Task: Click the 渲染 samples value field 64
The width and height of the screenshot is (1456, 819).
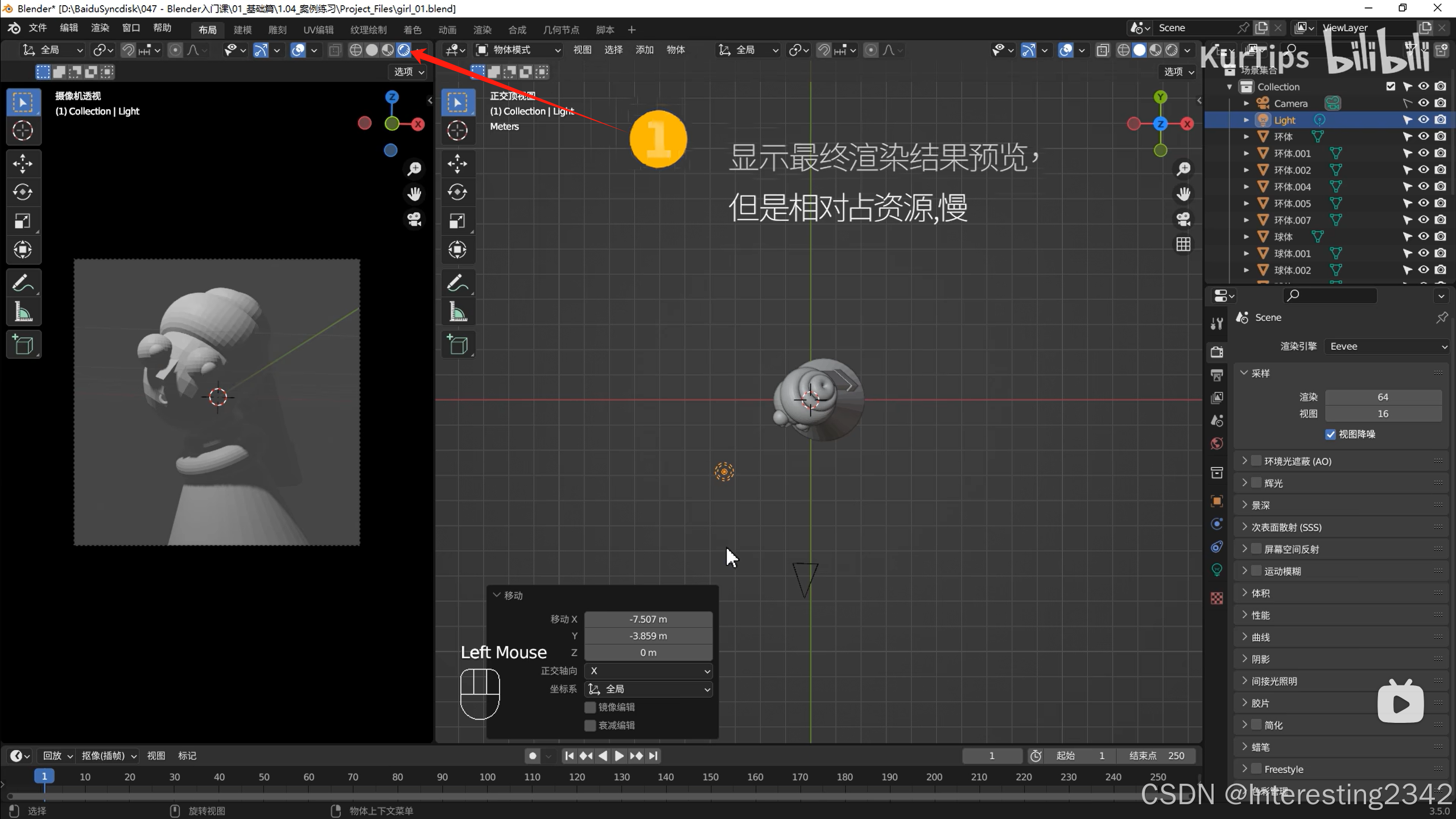Action: coord(1382,397)
